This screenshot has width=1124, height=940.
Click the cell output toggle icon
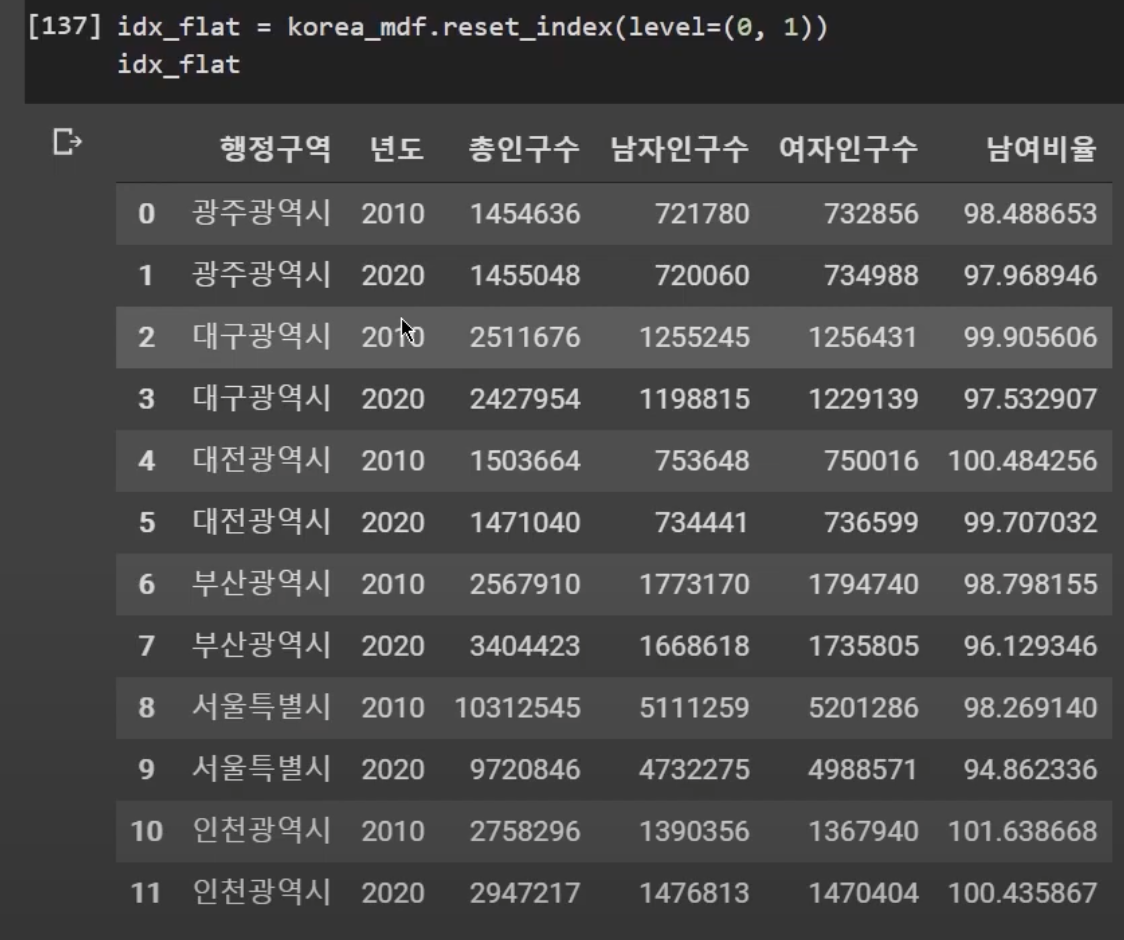(x=67, y=142)
